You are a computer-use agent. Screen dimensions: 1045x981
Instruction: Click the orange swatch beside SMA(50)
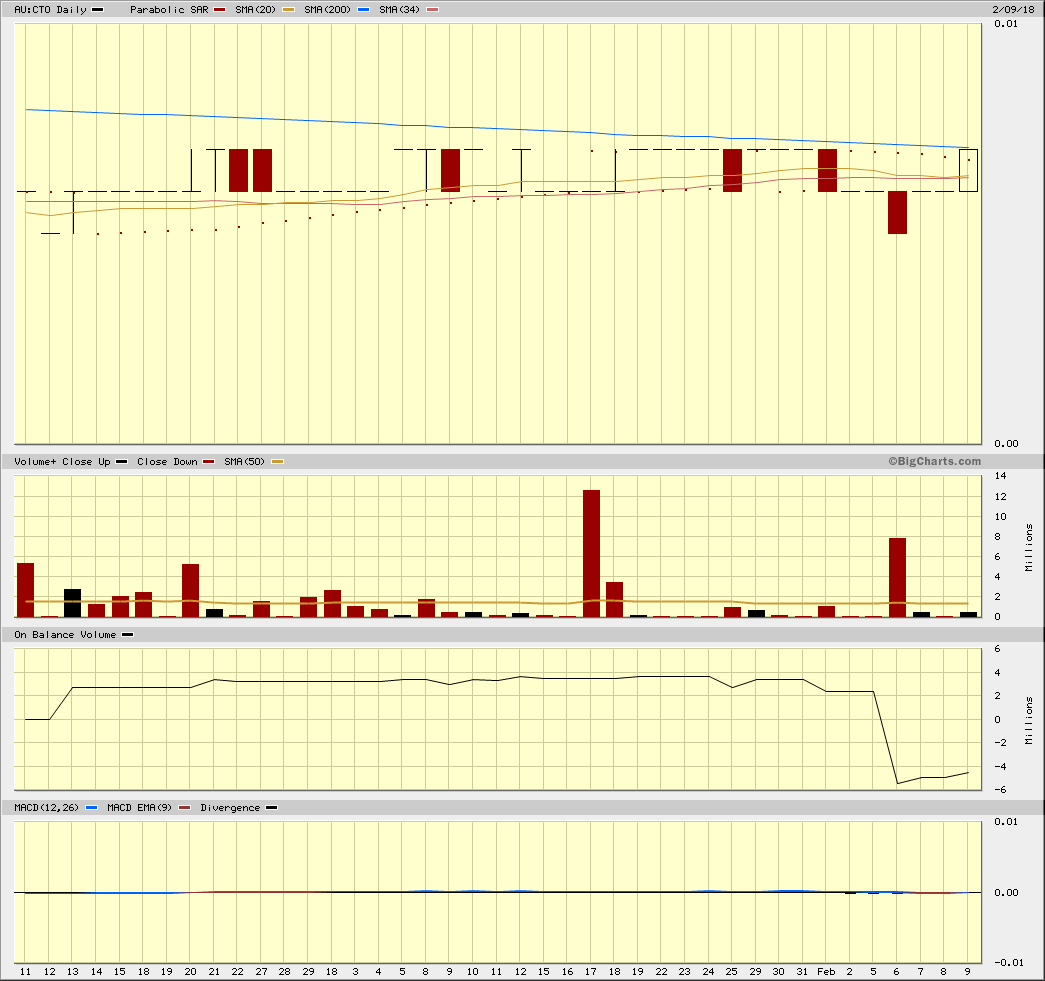pyautogui.click(x=277, y=462)
